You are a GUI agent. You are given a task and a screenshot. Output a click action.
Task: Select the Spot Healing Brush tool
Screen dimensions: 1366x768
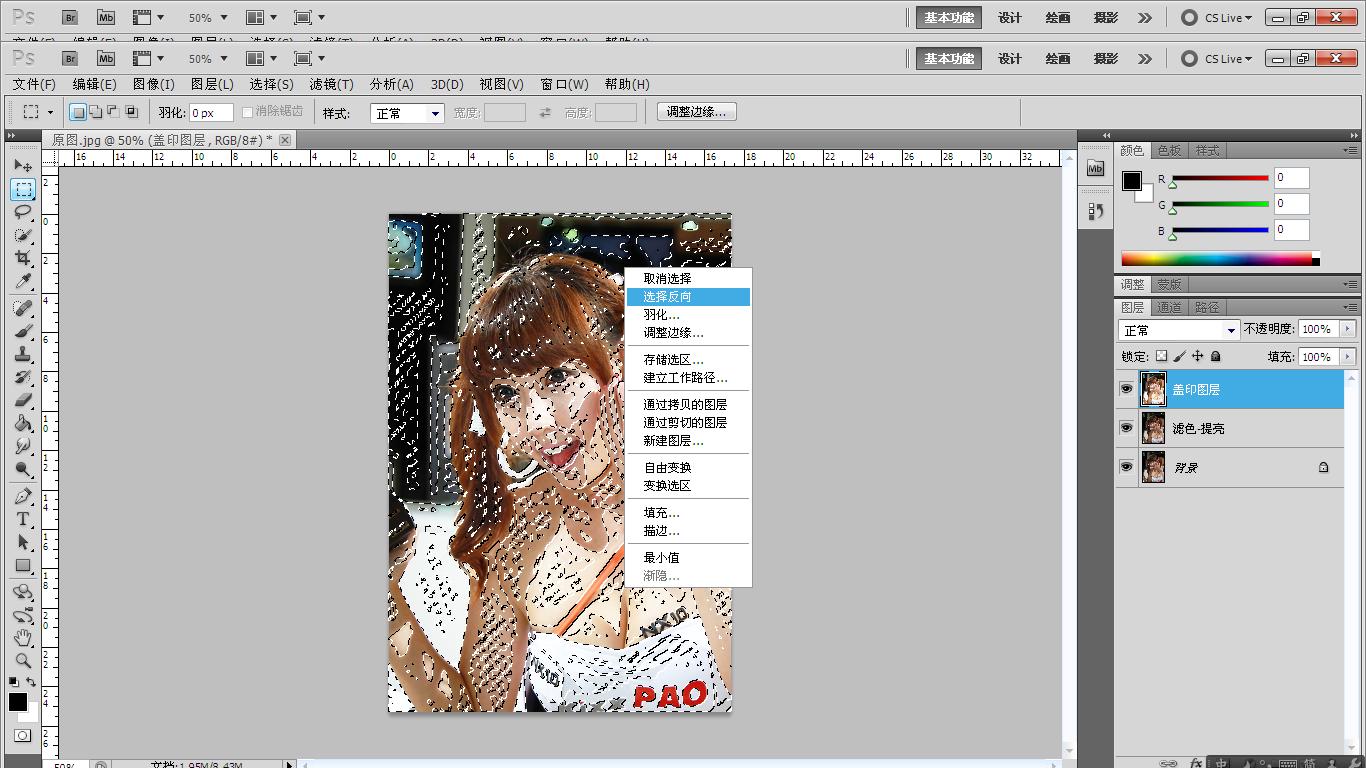pos(22,308)
